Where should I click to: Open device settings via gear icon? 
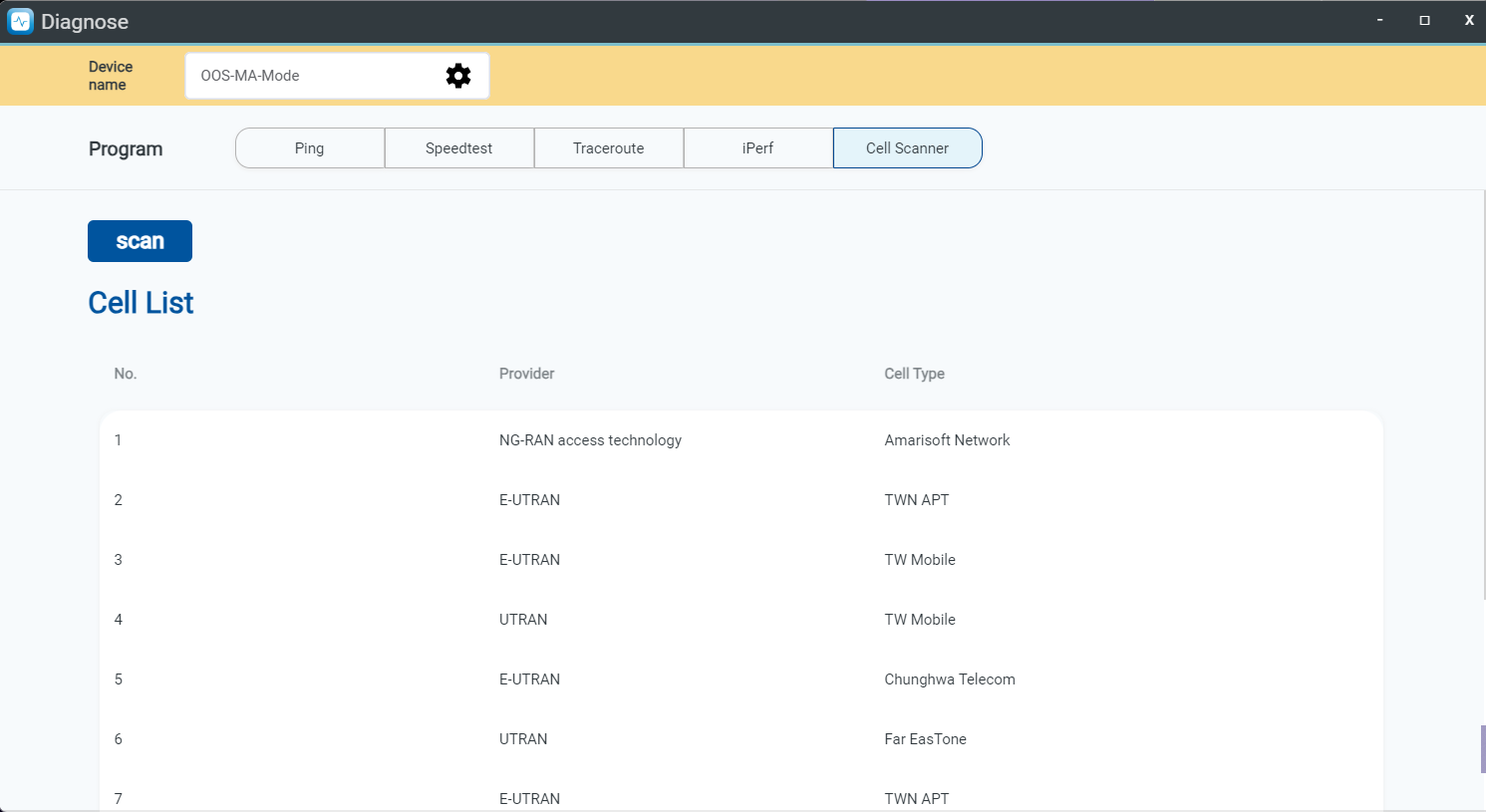[x=458, y=76]
